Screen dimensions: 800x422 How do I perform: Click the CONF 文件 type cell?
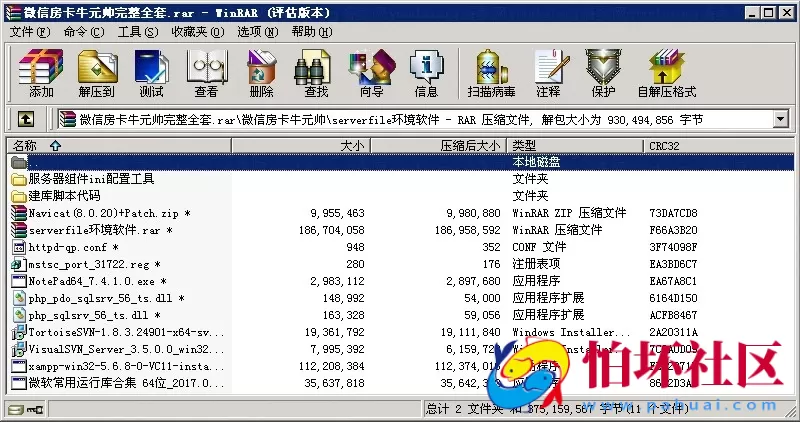pyautogui.click(x=539, y=247)
